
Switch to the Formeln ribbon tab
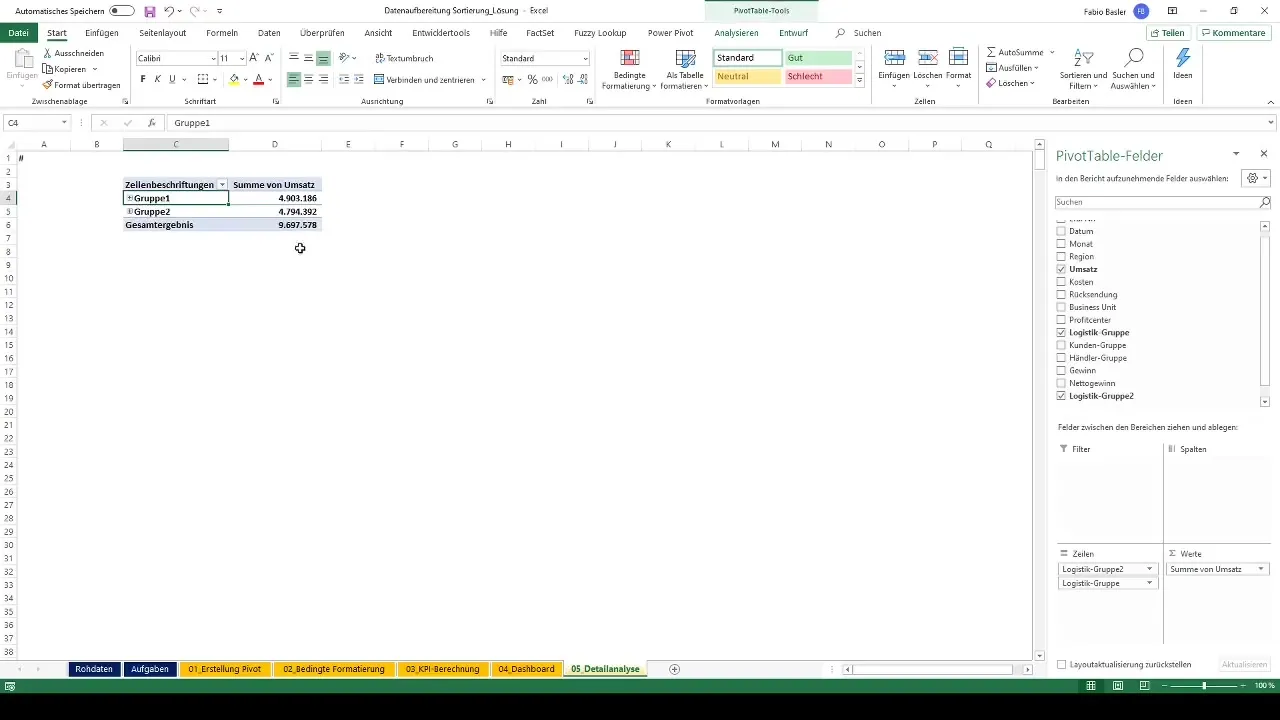pyautogui.click(x=221, y=33)
